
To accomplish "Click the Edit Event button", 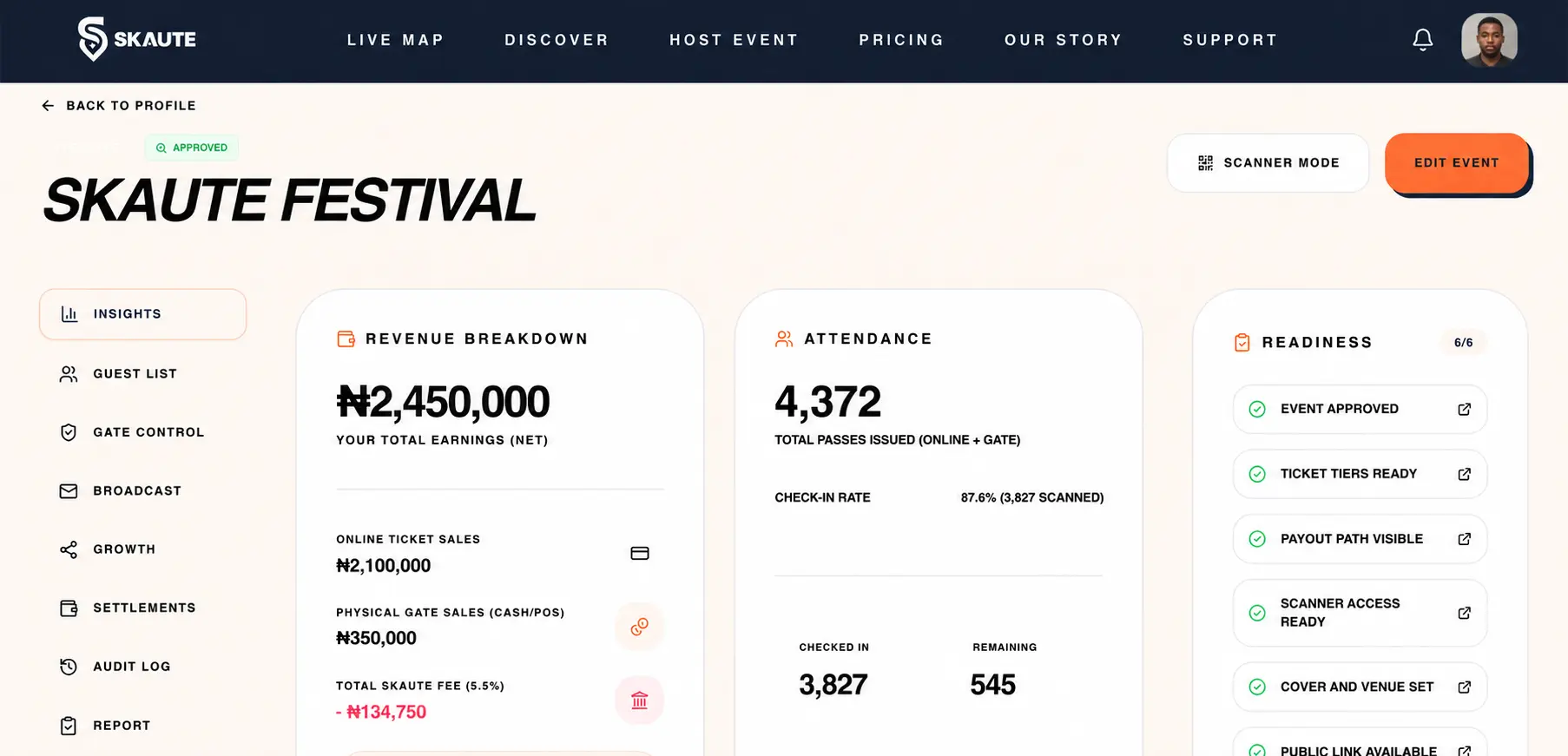I will [x=1457, y=163].
